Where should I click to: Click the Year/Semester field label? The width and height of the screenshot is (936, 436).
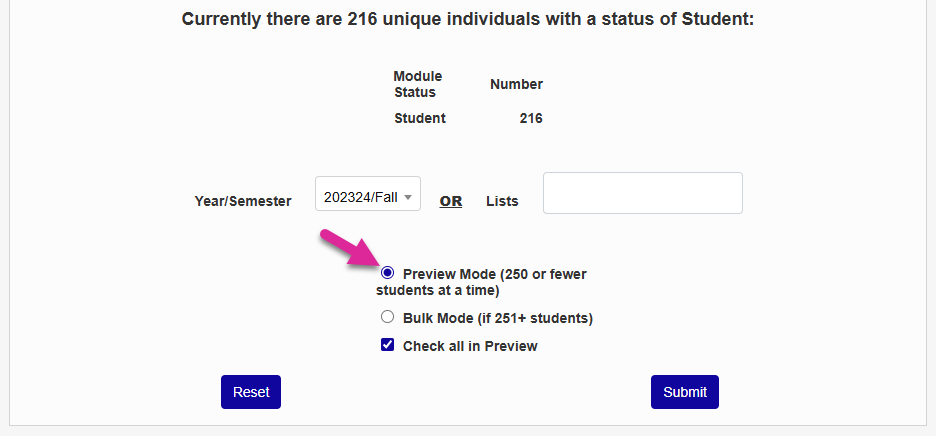point(243,201)
